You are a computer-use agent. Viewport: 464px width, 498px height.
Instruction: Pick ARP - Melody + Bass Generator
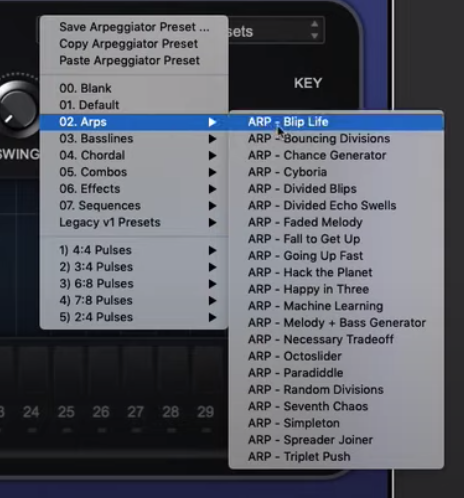click(336, 323)
